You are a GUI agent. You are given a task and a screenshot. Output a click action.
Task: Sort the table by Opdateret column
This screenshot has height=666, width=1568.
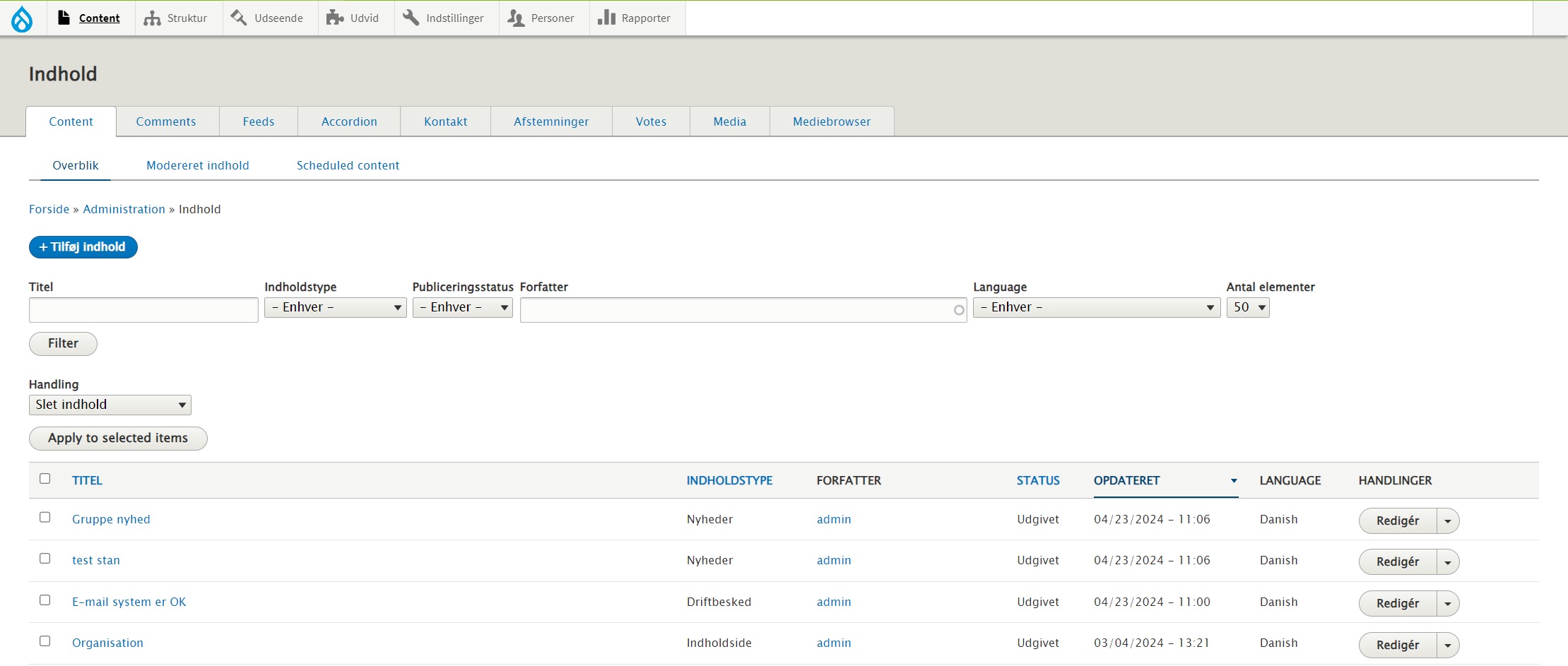coord(1126,480)
